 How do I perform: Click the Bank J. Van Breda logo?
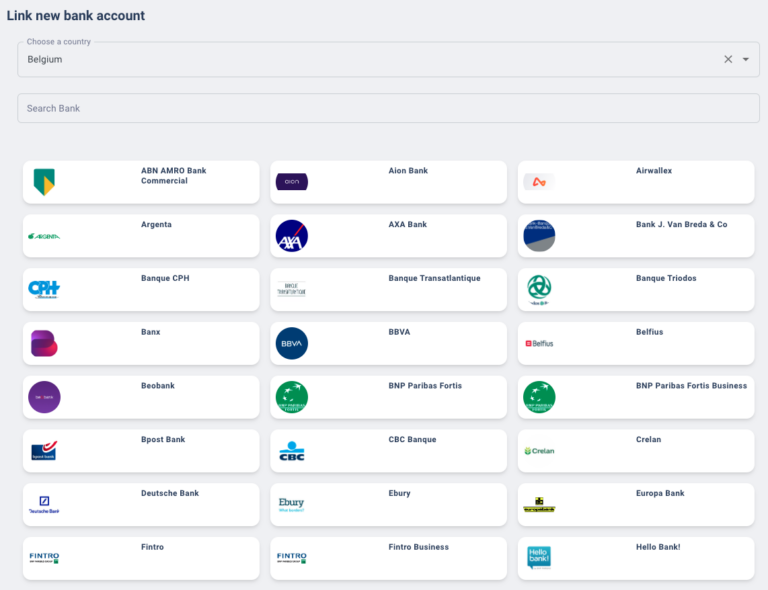click(539, 236)
